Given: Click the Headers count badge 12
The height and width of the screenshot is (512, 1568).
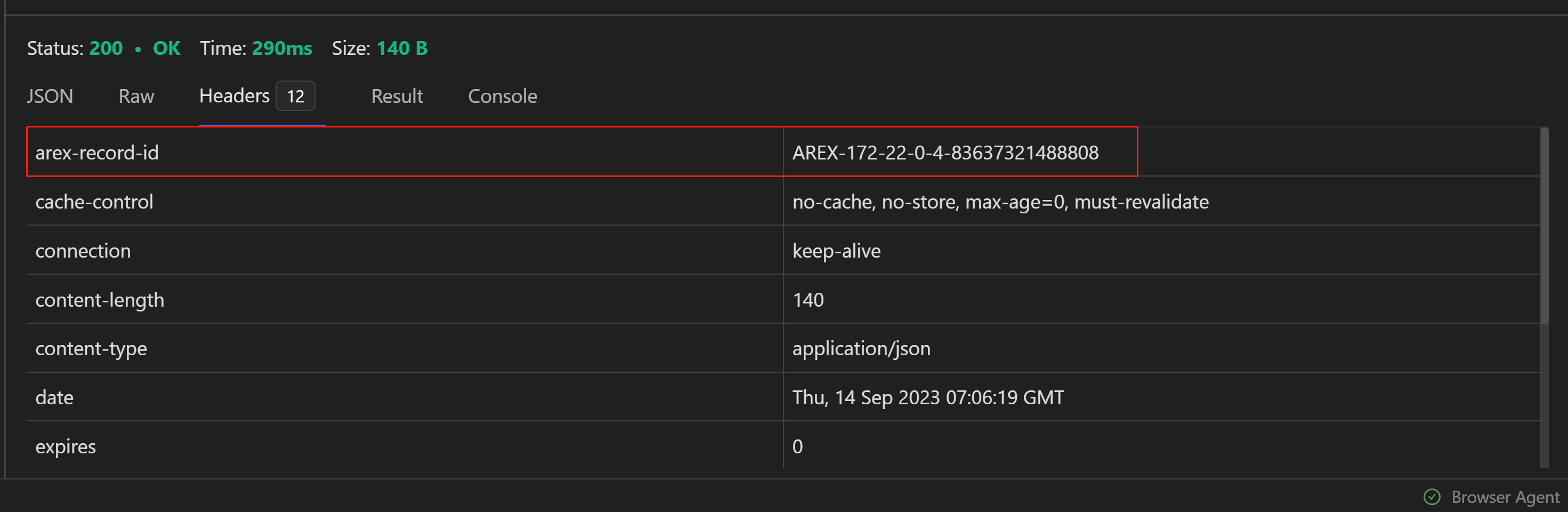Looking at the screenshot, I should click(295, 96).
